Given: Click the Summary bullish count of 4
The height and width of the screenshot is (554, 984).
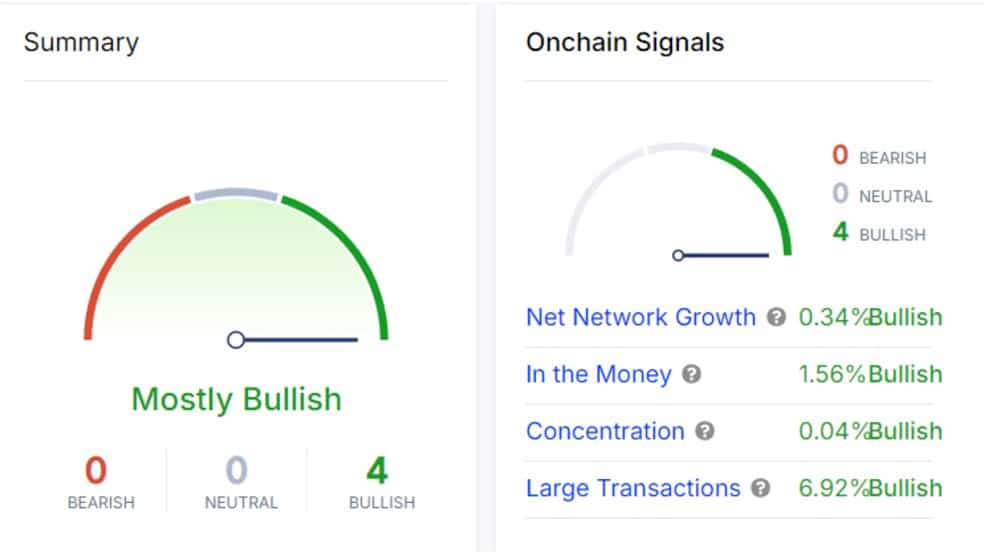Looking at the screenshot, I should [377, 470].
